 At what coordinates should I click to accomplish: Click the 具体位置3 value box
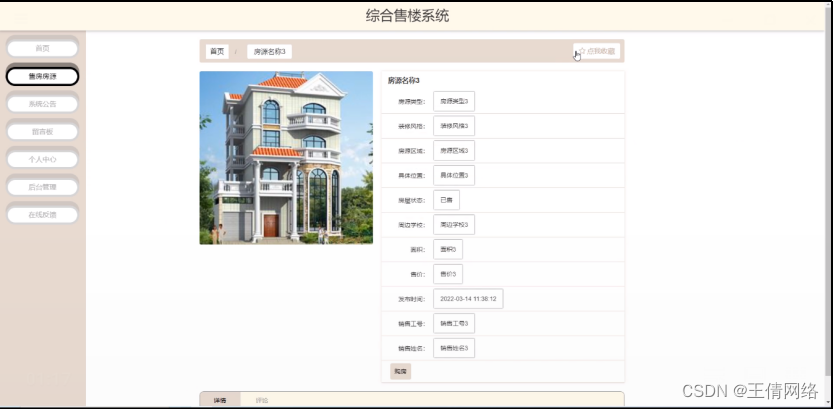[454, 176]
